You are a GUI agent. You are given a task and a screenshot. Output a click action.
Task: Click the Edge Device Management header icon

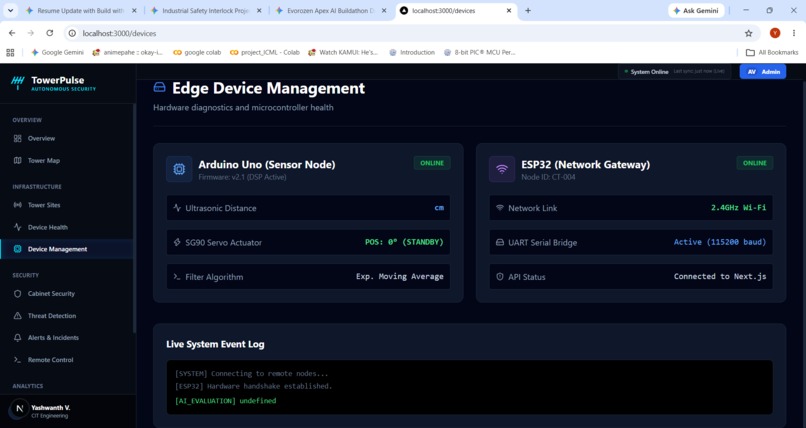[x=160, y=87]
